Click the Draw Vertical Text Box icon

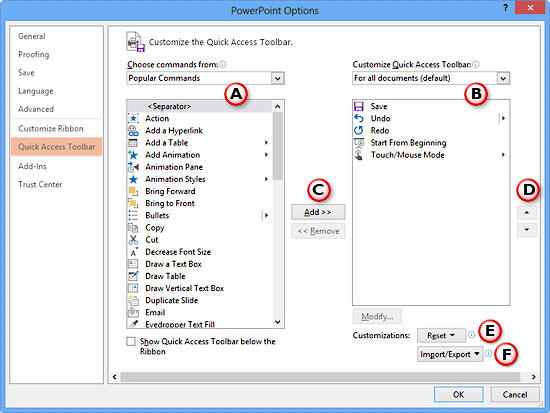(x=133, y=288)
